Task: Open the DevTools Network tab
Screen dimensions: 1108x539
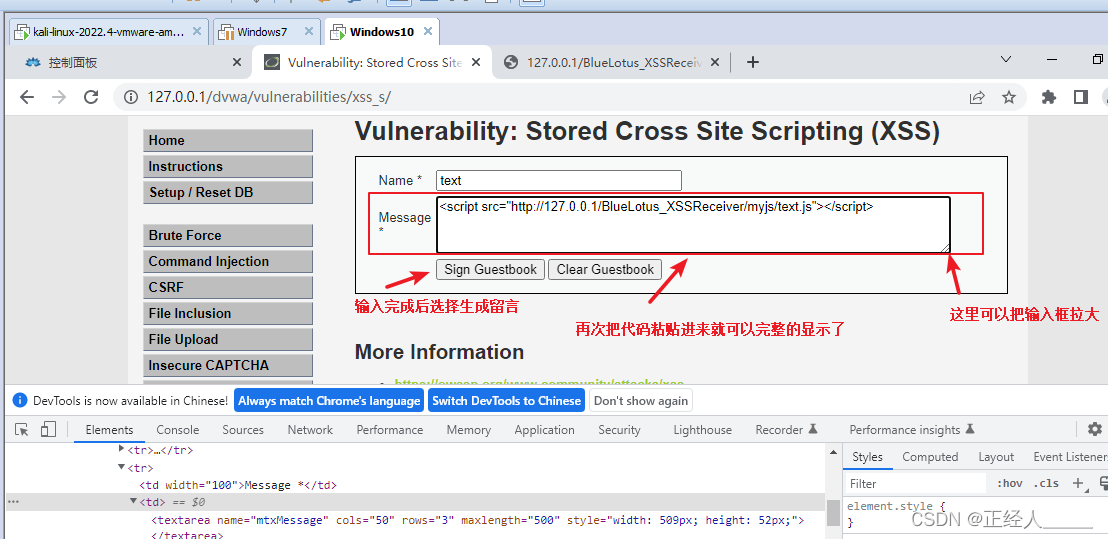Action: click(x=310, y=430)
